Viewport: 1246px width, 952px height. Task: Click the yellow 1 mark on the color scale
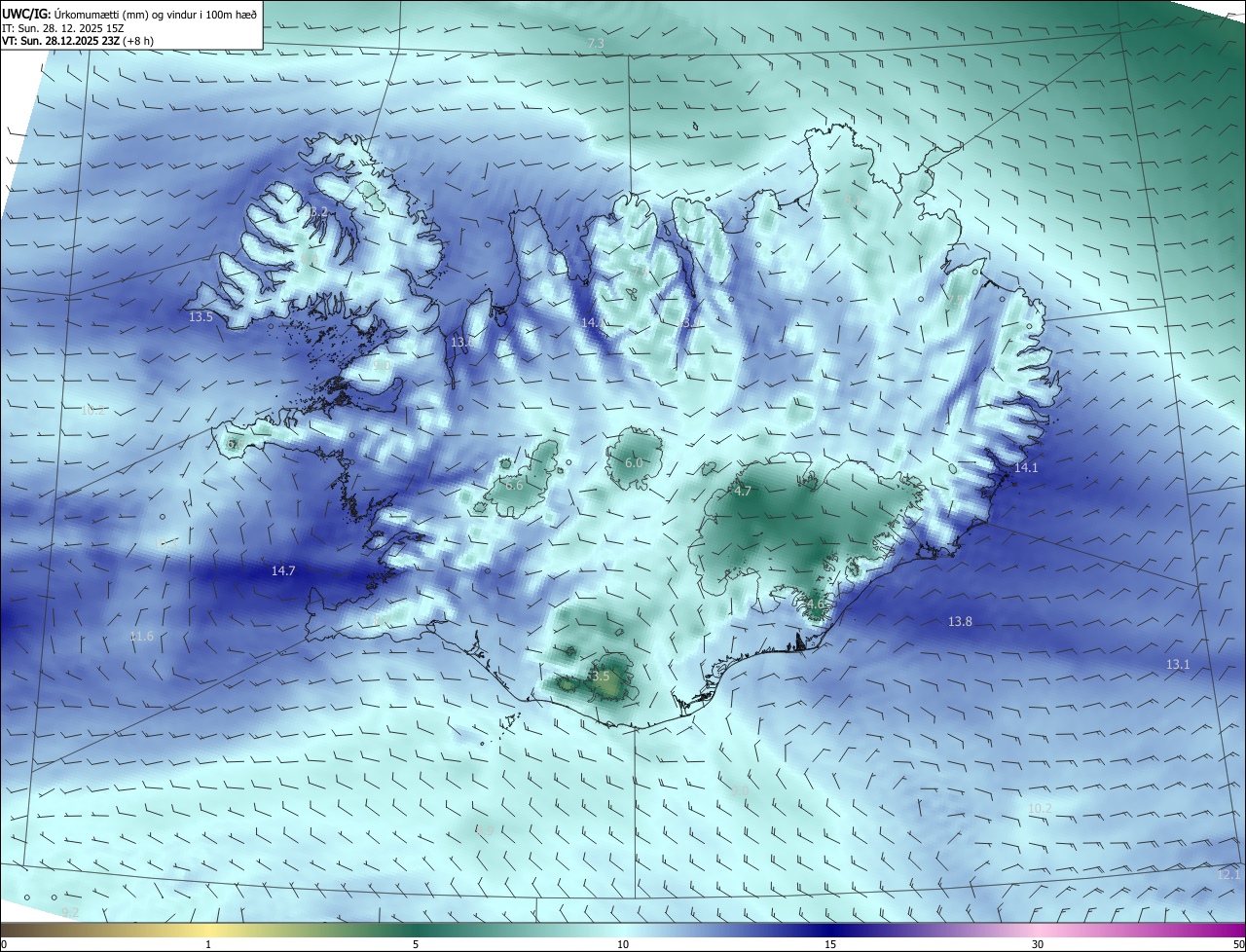[208, 945]
